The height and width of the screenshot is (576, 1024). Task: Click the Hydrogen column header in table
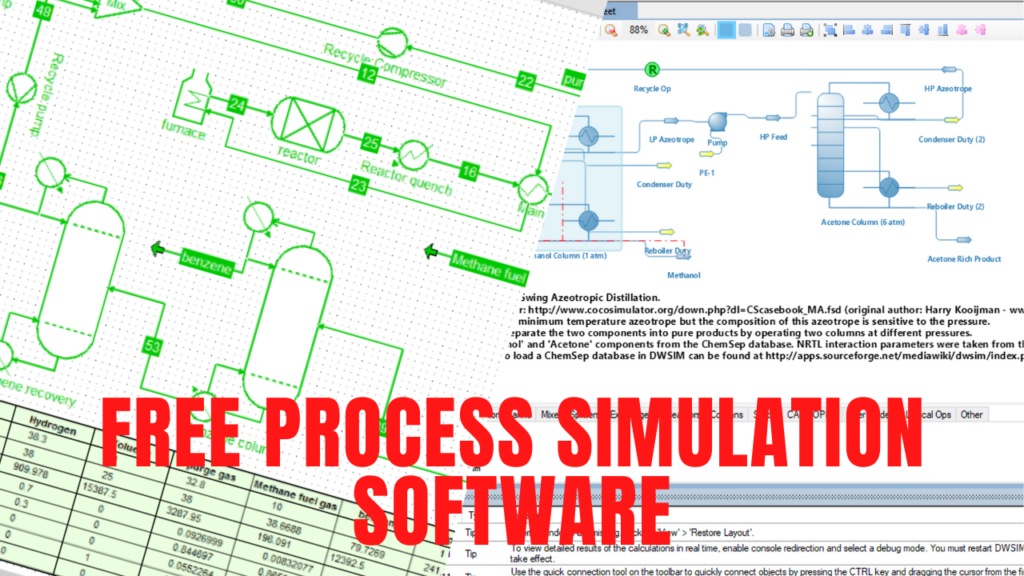pyautogui.click(x=52, y=426)
